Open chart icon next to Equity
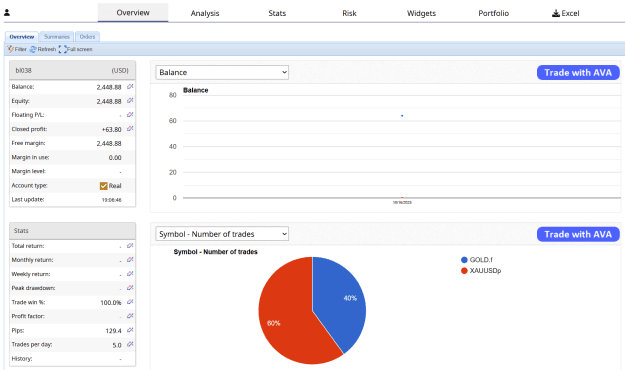This screenshot has height=370, width=625. 130,100
